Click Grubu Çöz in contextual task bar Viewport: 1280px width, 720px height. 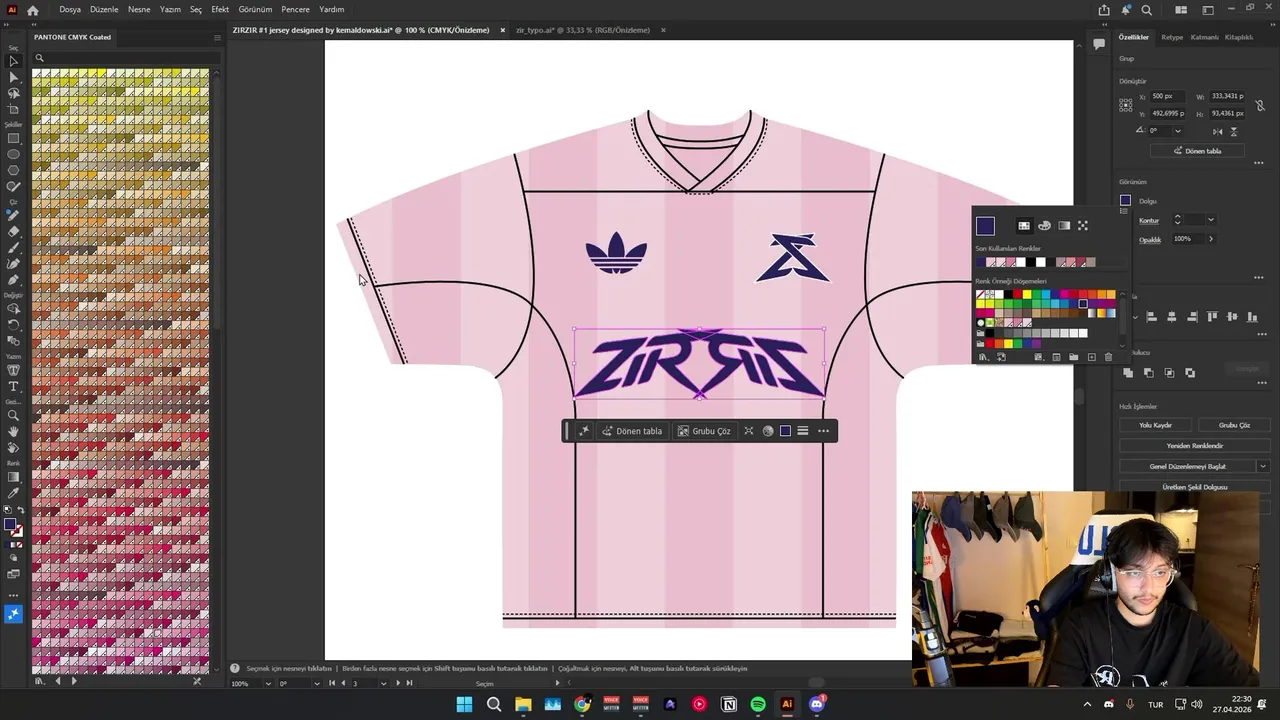point(704,431)
